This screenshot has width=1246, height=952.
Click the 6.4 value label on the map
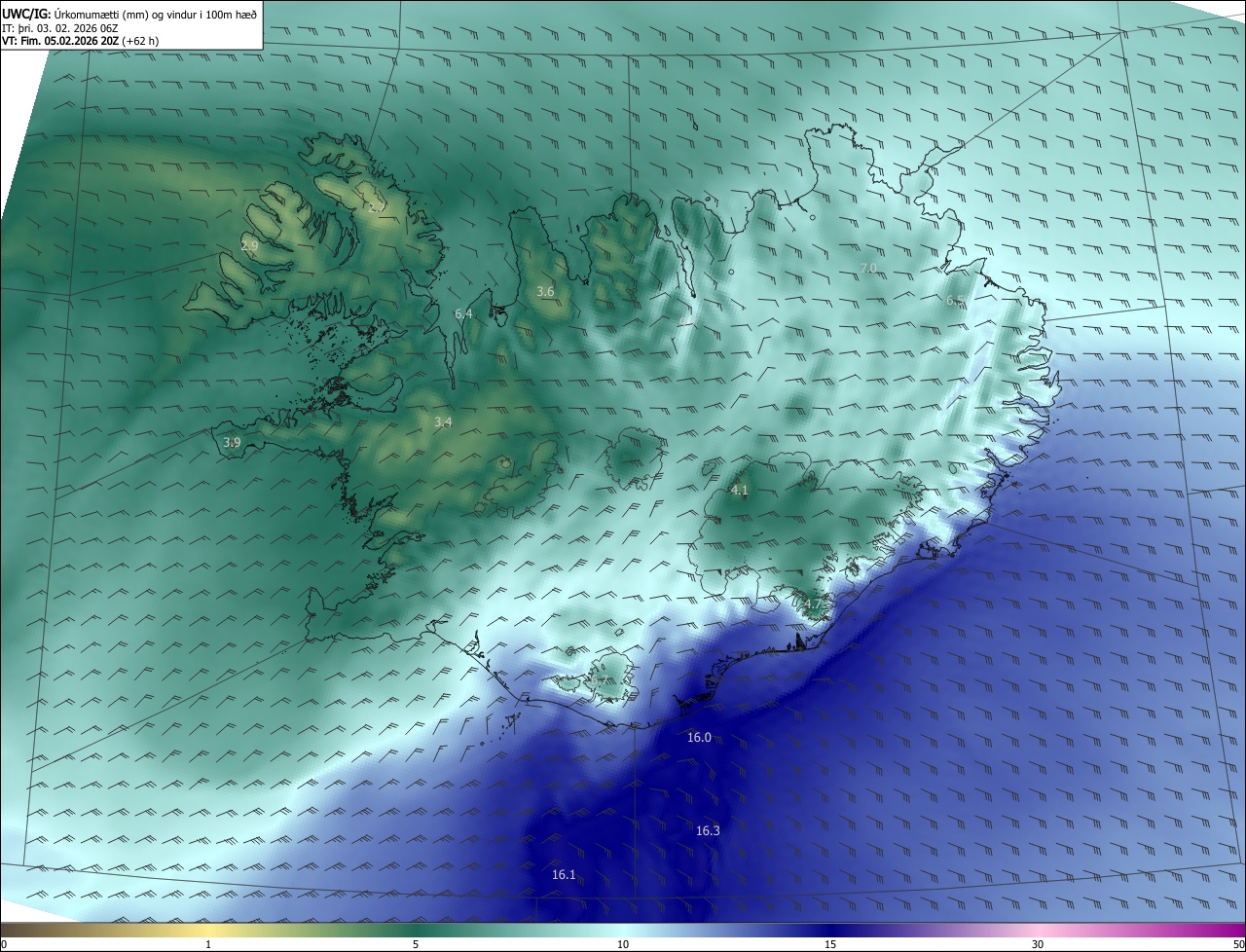(463, 314)
